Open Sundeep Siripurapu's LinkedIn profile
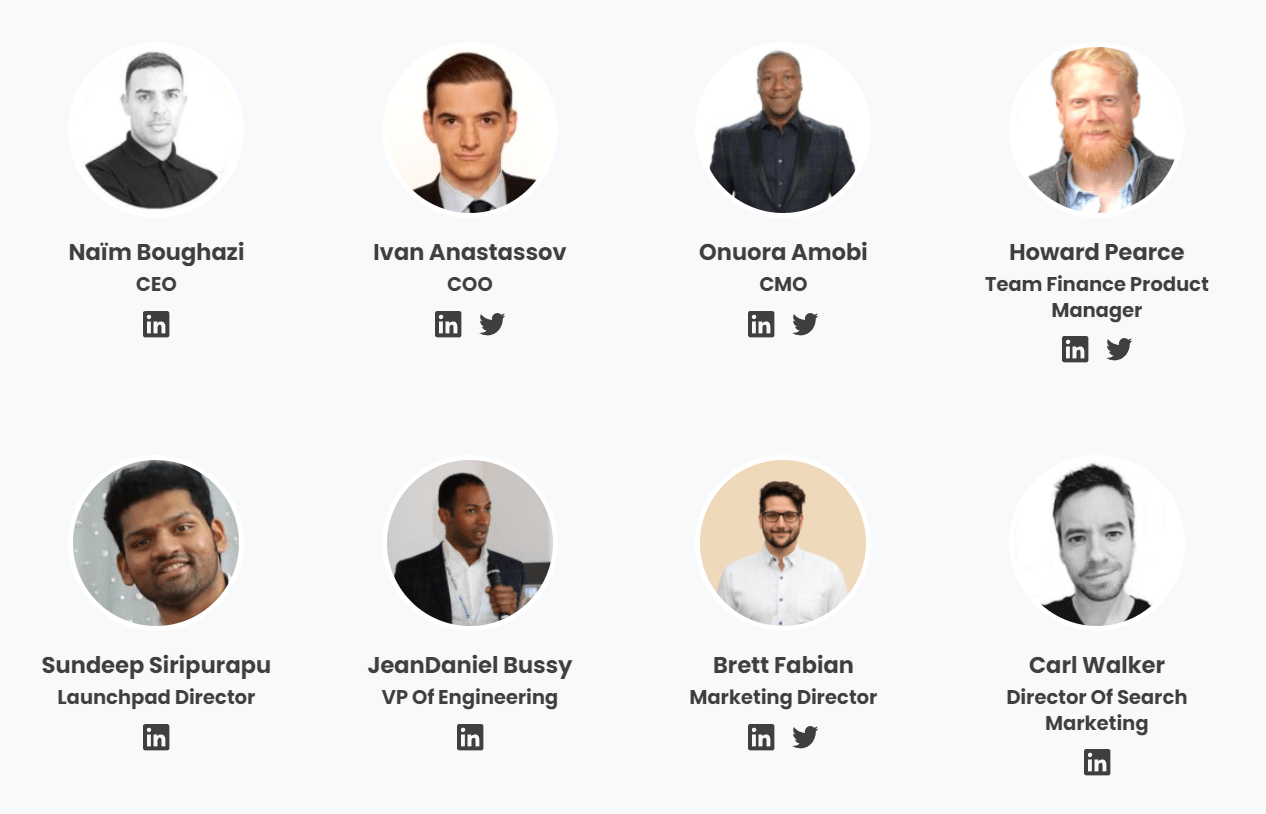Image resolution: width=1266 pixels, height=814 pixels. coord(156,737)
